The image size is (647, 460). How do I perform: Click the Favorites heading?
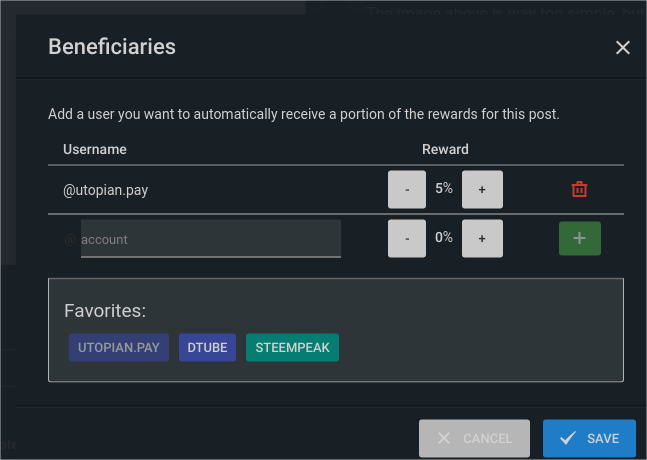[x=105, y=311]
